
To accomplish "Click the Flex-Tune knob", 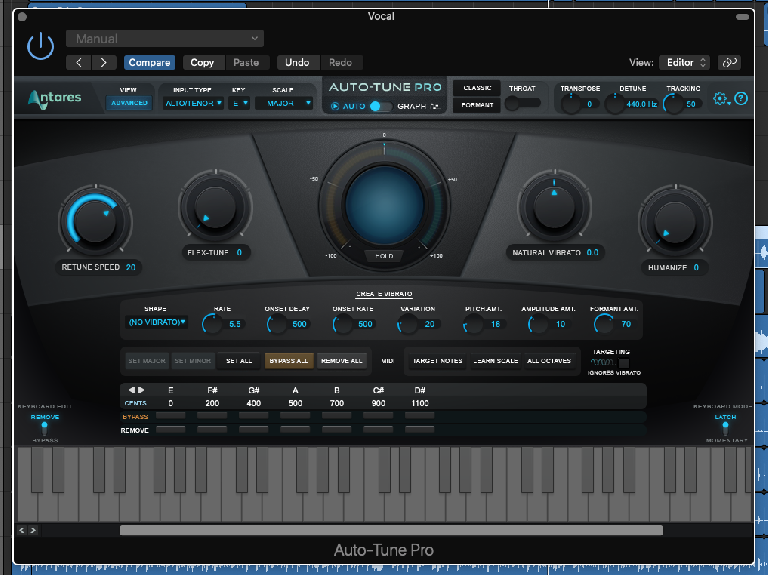I will [x=215, y=207].
